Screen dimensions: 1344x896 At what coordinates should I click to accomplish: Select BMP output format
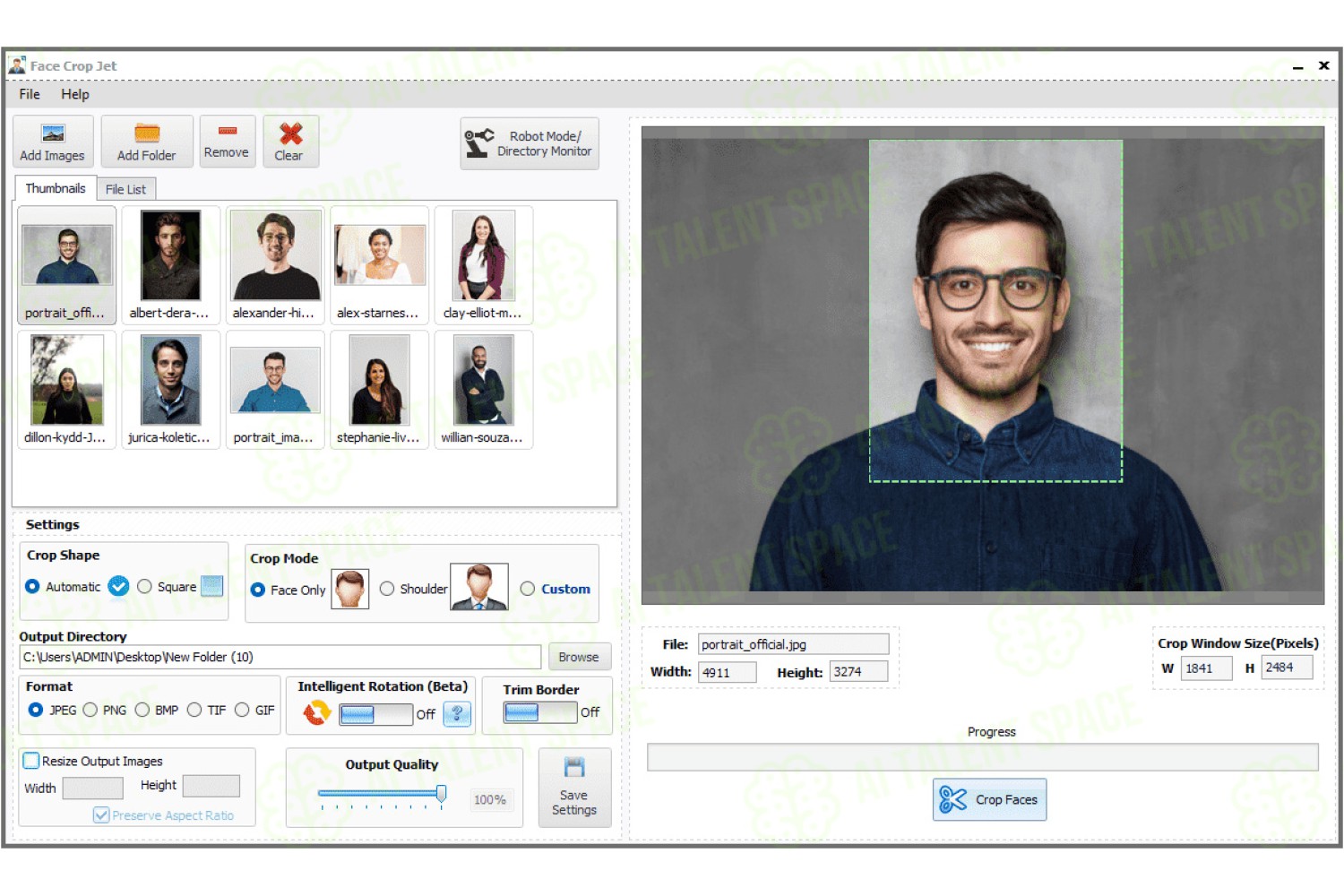point(142,710)
